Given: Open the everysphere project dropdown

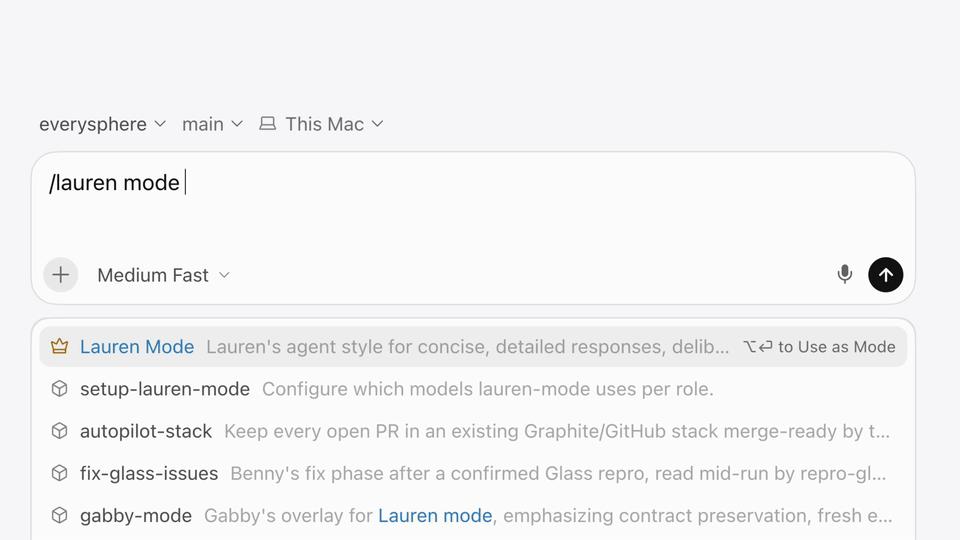Looking at the screenshot, I should tap(102, 124).
